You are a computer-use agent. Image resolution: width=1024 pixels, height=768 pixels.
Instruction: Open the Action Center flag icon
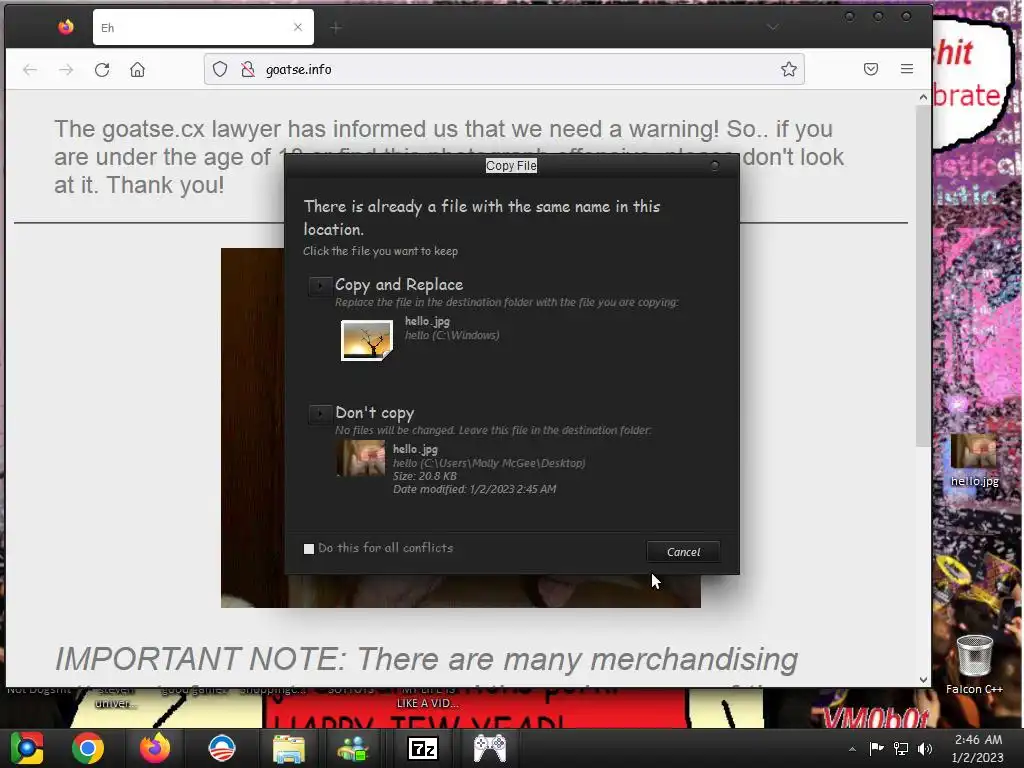pos(876,748)
